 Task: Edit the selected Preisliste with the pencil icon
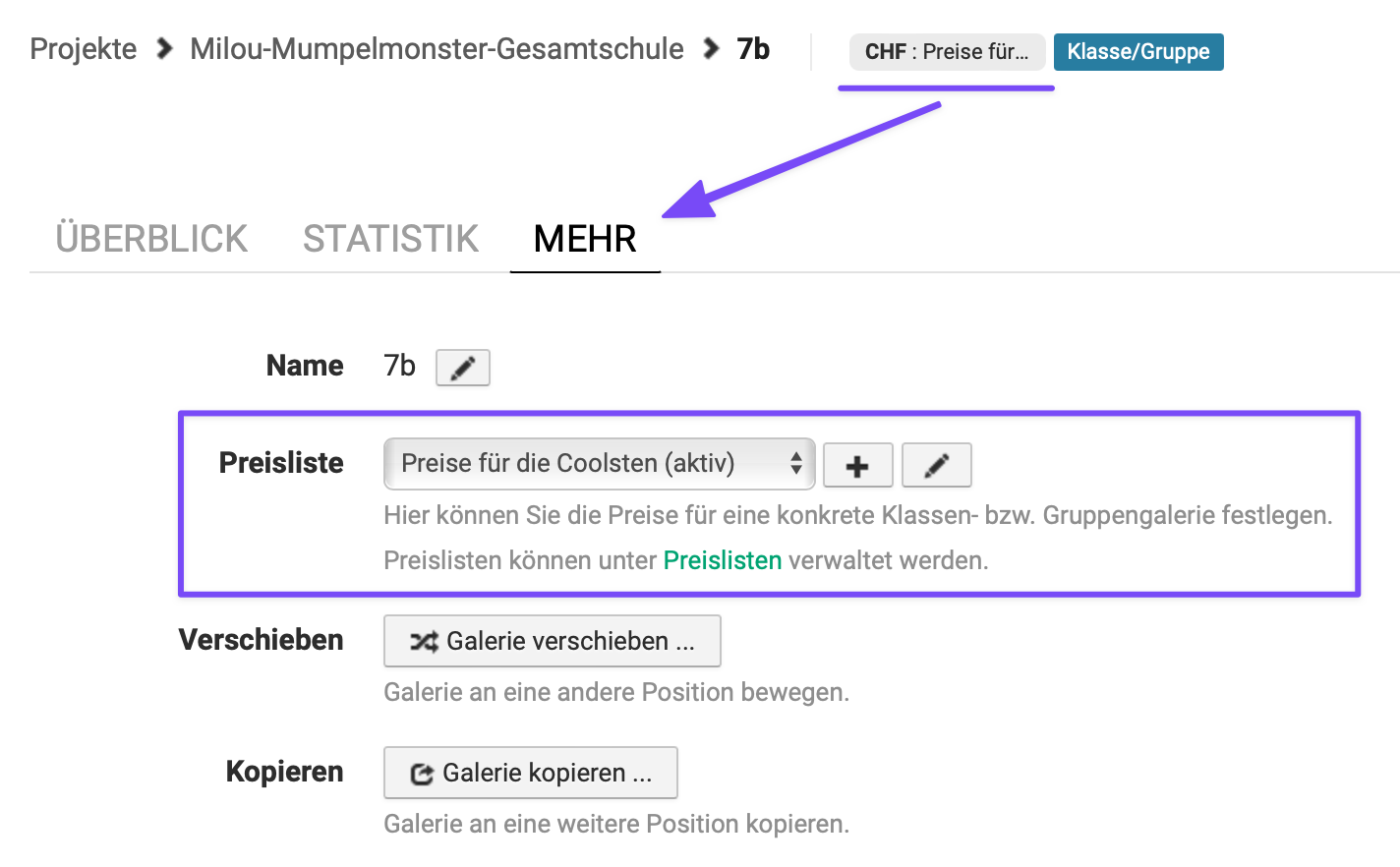click(x=936, y=465)
